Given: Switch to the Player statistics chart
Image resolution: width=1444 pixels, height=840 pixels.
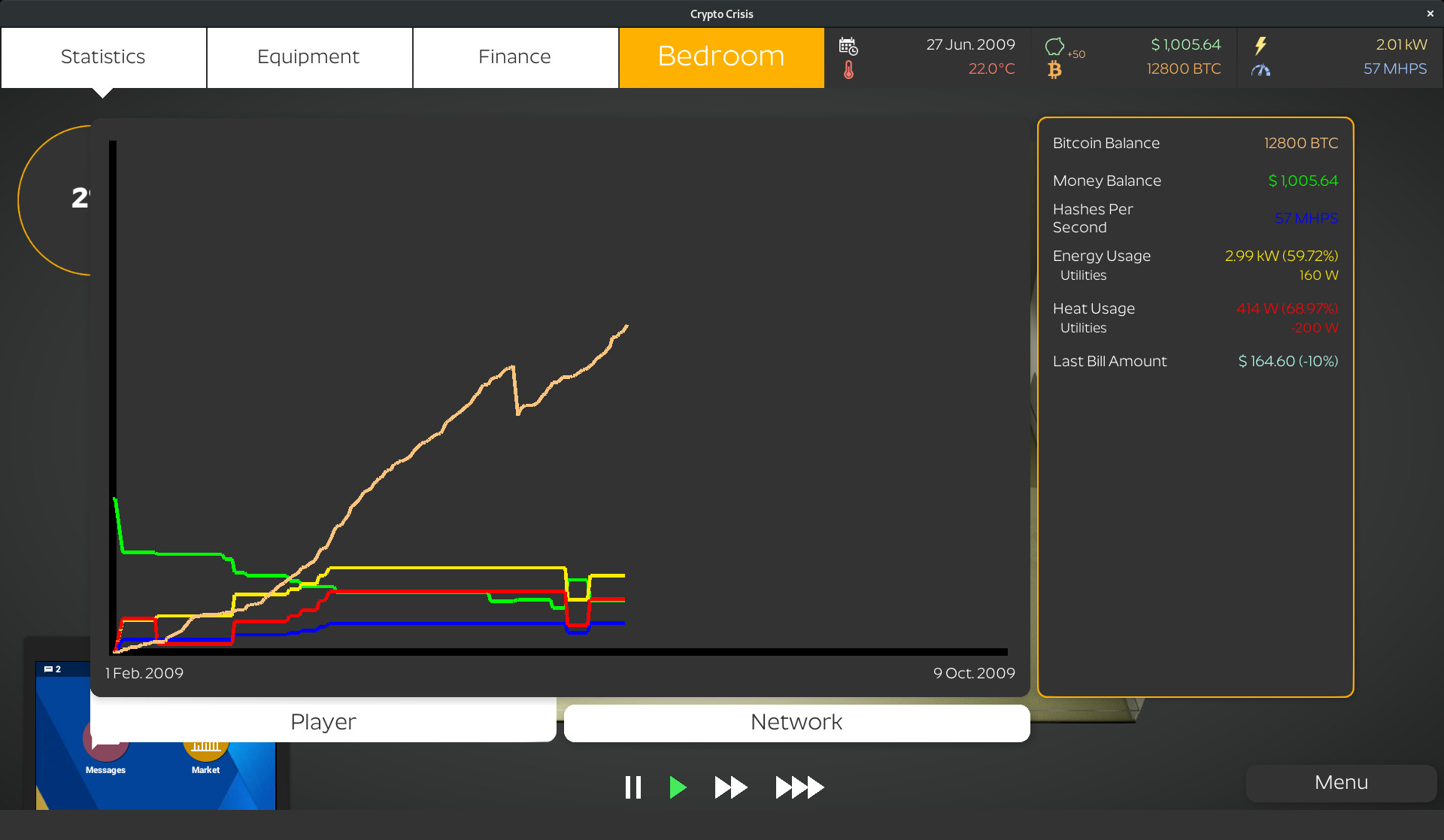Looking at the screenshot, I should [323, 721].
